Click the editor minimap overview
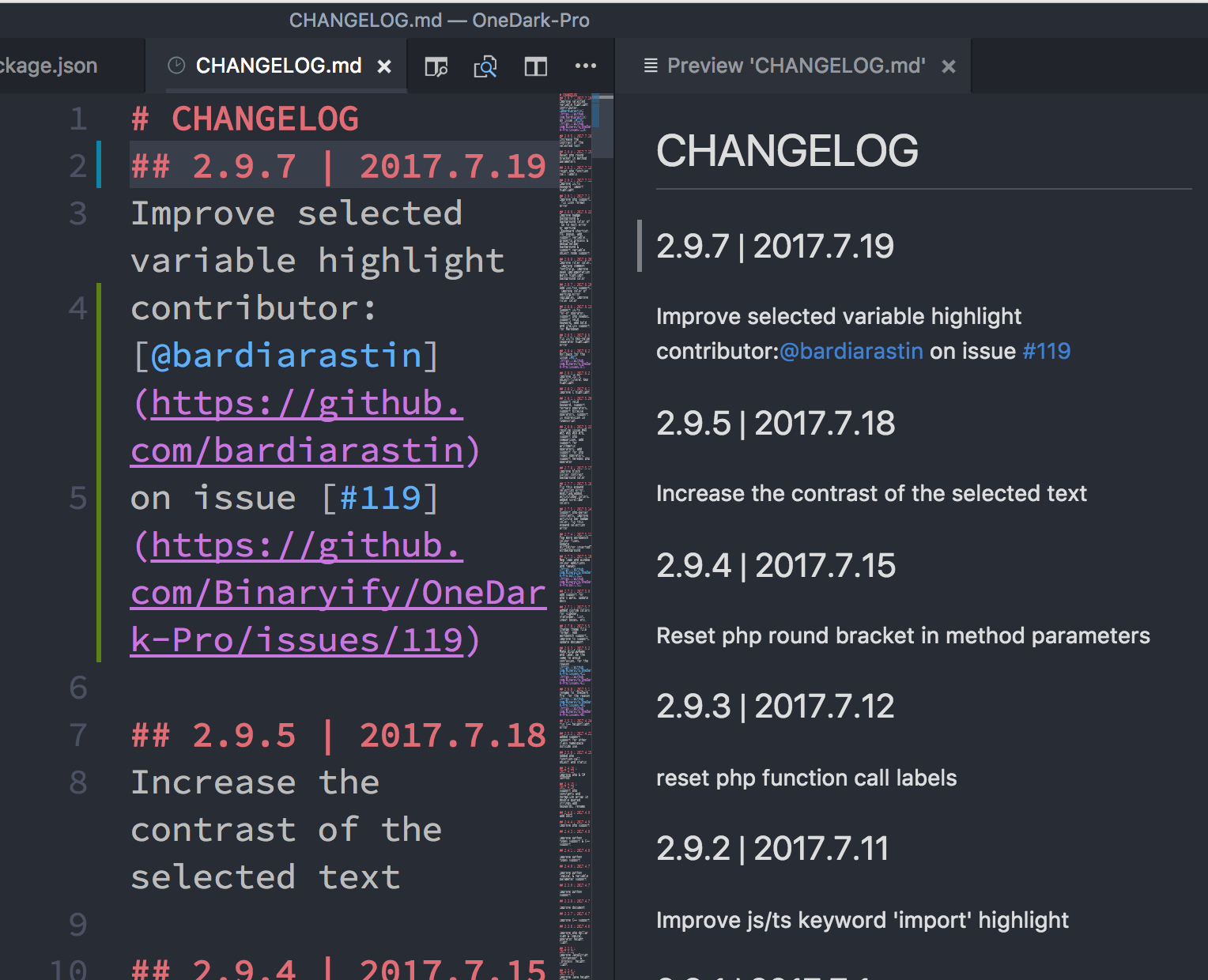The image size is (1208, 980). click(x=575, y=537)
